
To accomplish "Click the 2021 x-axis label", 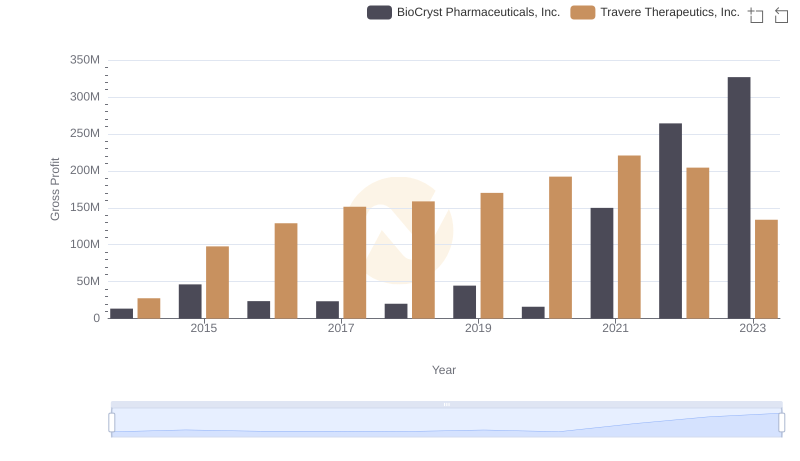I will [x=615, y=328].
